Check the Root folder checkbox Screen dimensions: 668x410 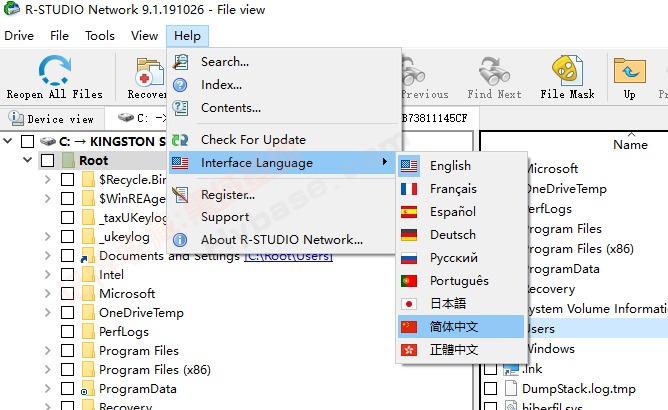coord(47,161)
